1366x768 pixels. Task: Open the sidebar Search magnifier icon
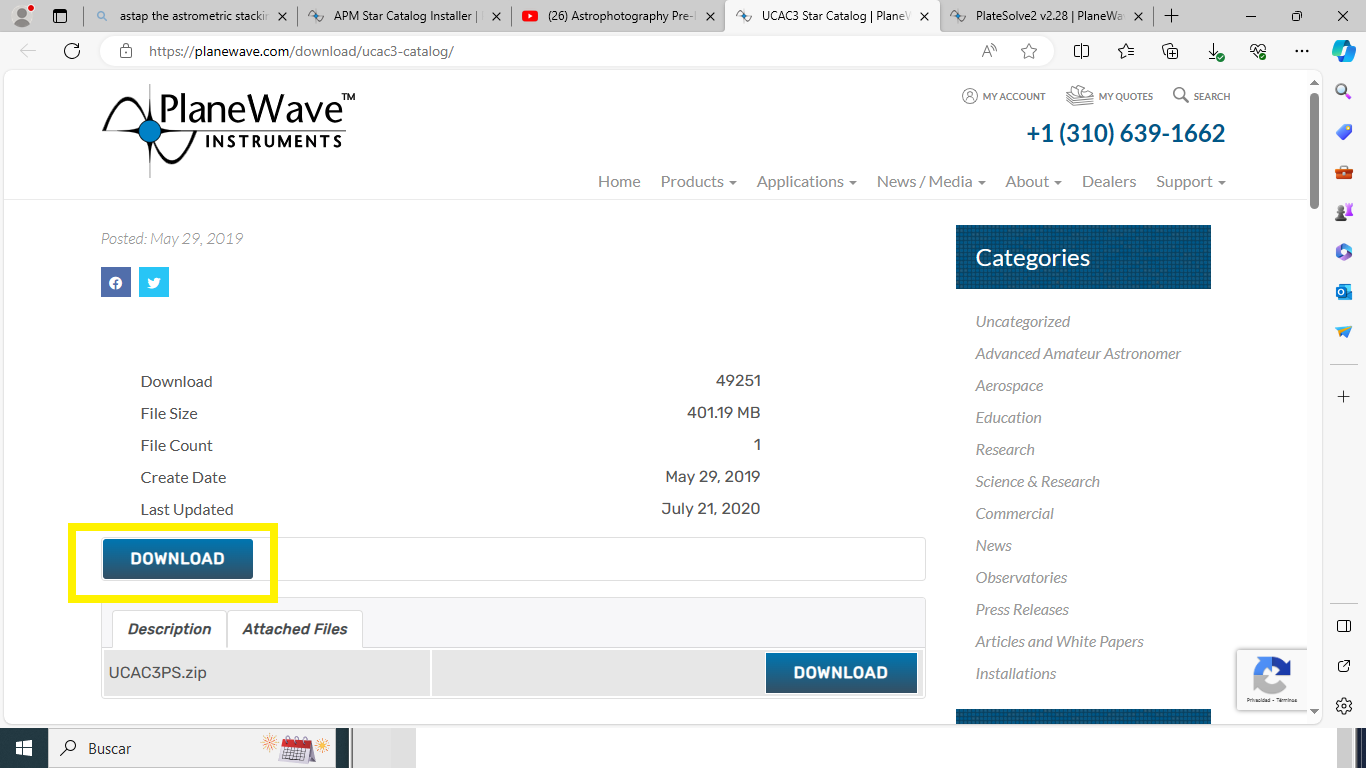(1344, 92)
